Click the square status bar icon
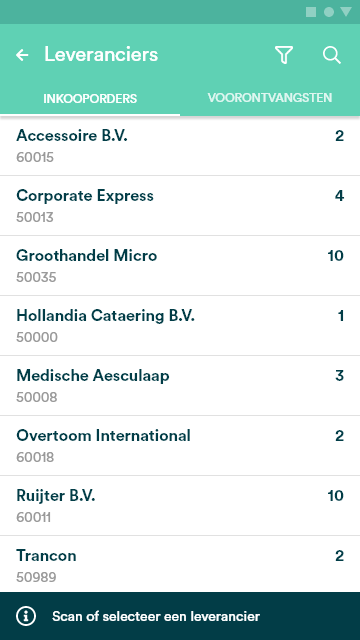Screen dimensions: 360x640 tap(311, 12)
